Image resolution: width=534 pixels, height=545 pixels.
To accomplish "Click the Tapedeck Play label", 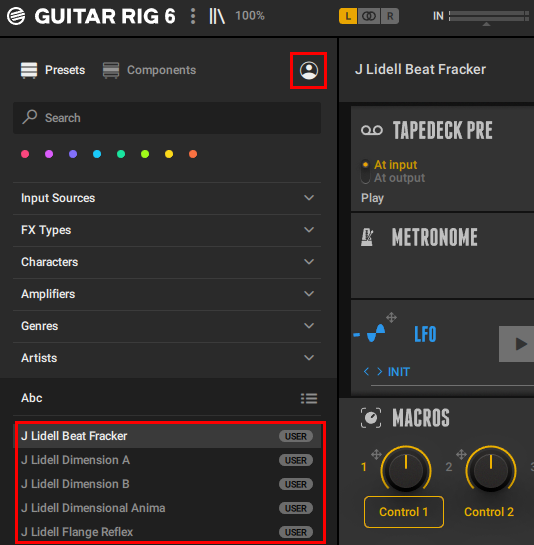I will [x=372, y=198].
